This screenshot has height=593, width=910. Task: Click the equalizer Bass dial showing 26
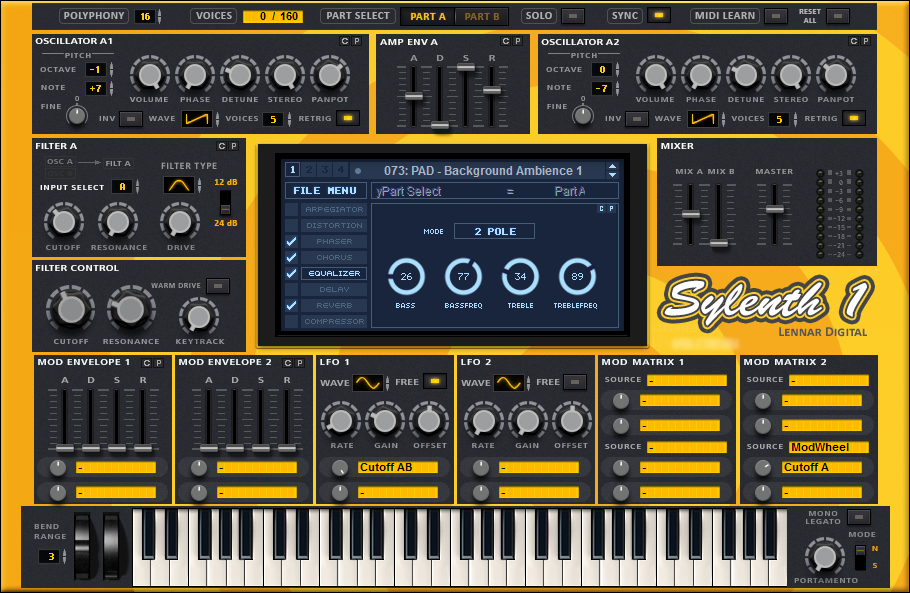[x=406, y=277]
